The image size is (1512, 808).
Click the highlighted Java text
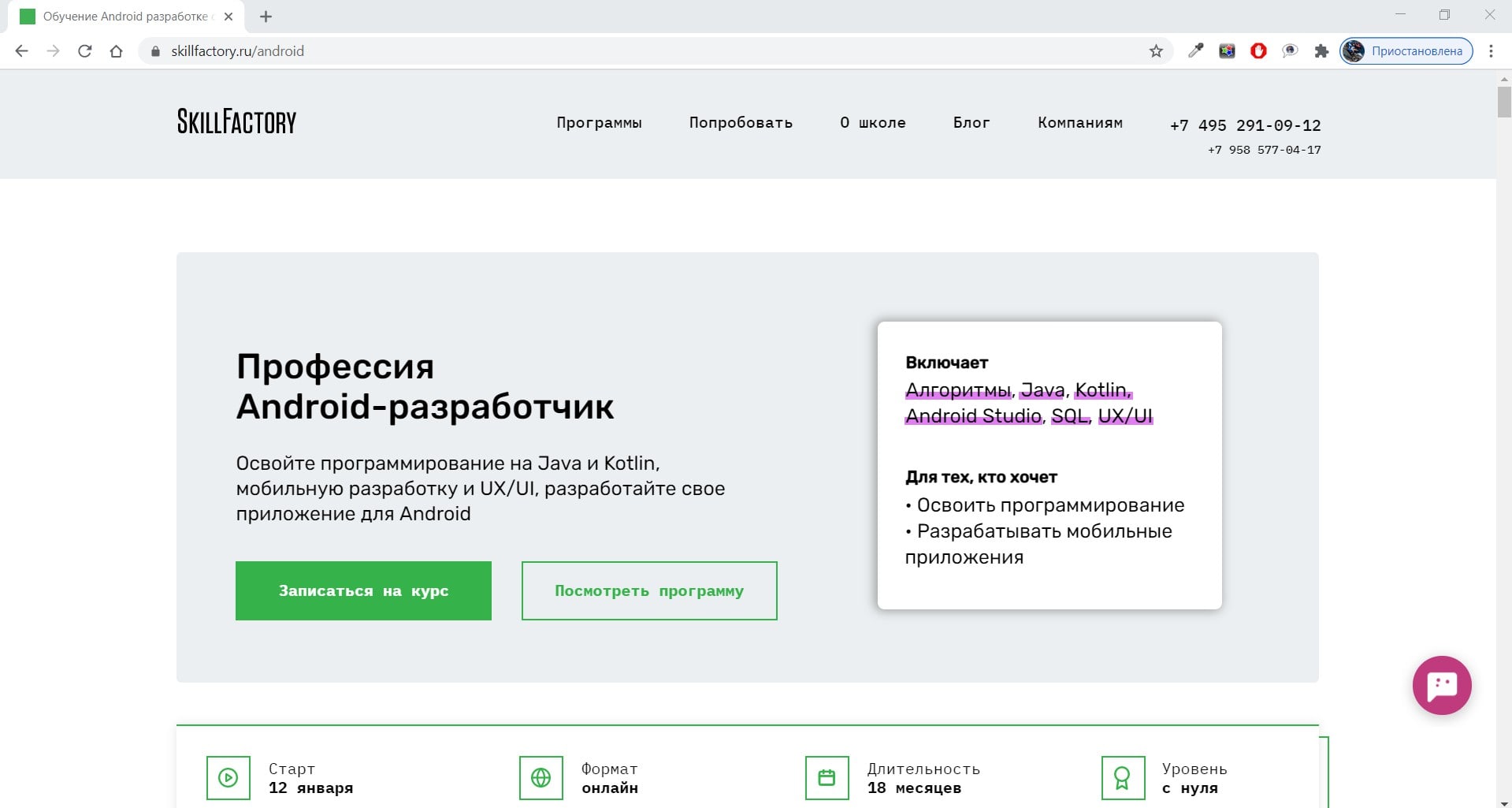[x=1042, y=390]
